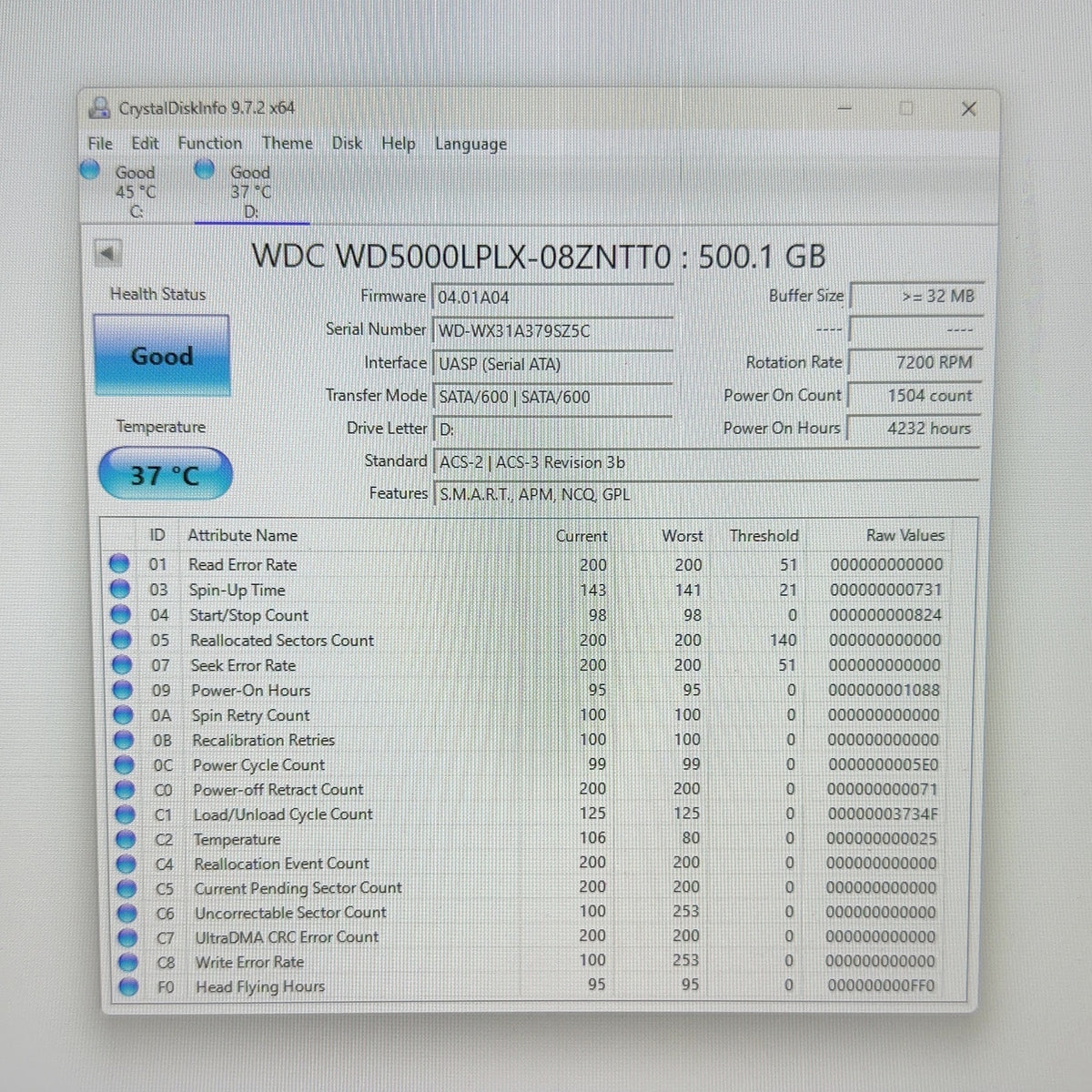
Task: Click status orb of Power-off Retract Count row
Action: 125,789
